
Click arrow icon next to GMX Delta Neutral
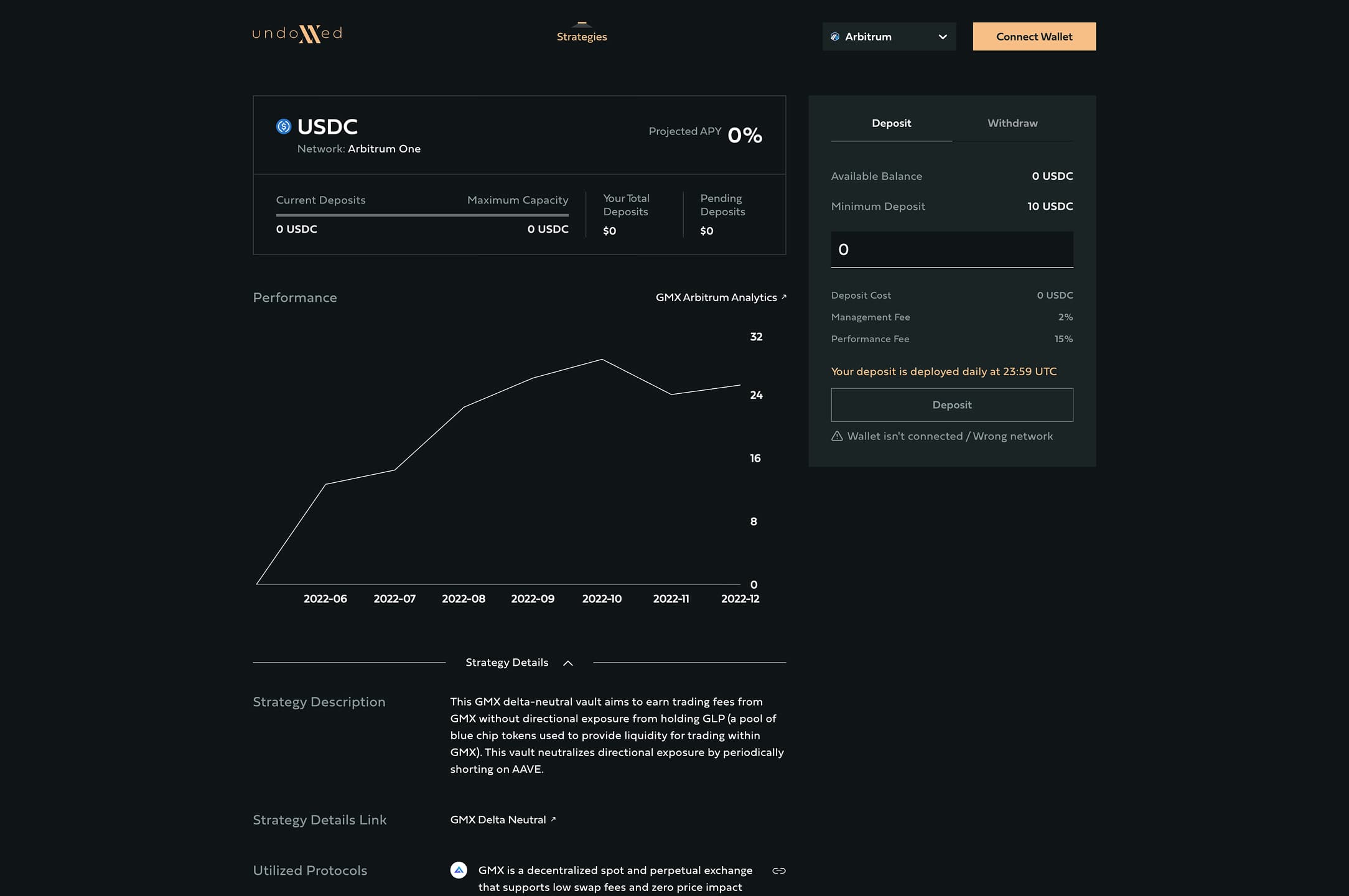coord(553,819)
